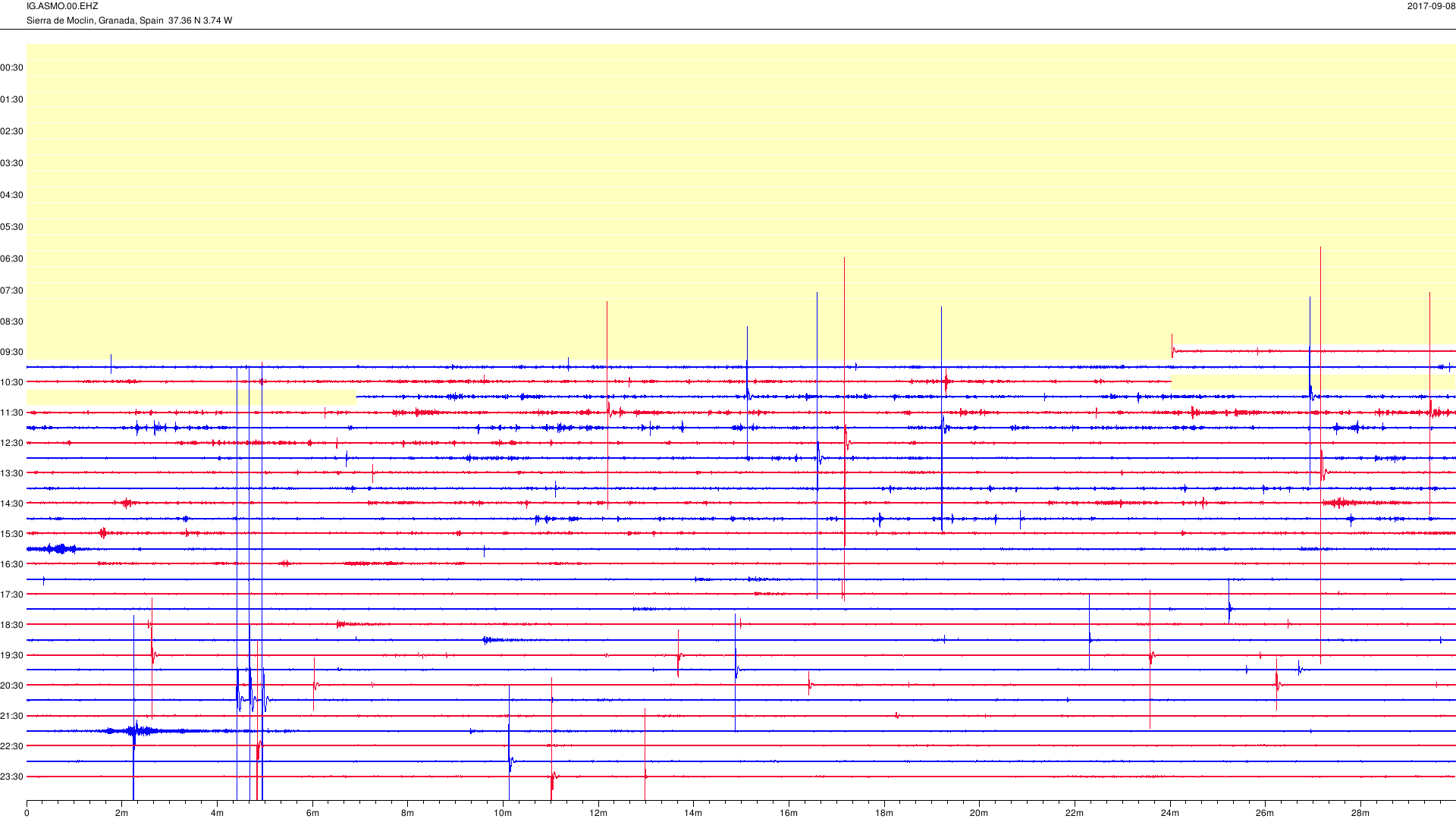The width and height of the screenshot is (1456, 819).
Task: Click the 8m axis tick label
Action: [x=407, y=813]
